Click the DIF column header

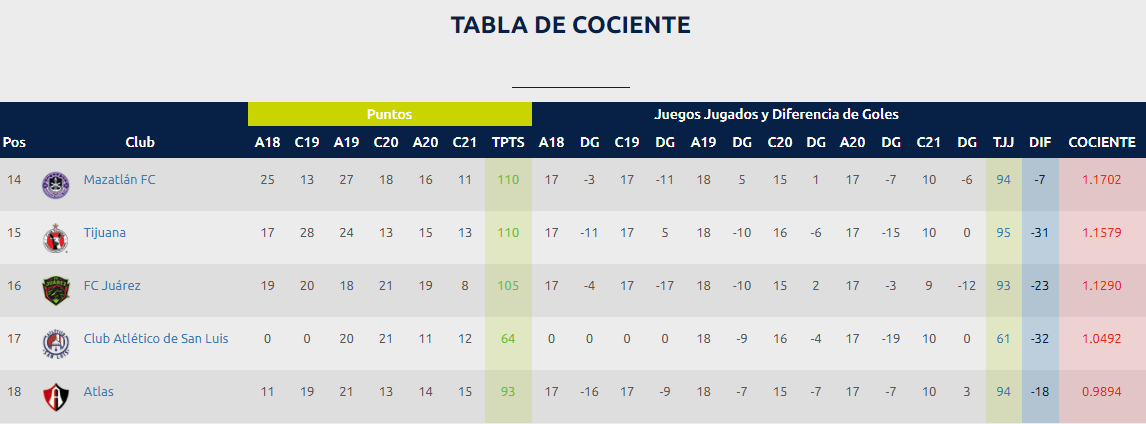pos(1040,142)
